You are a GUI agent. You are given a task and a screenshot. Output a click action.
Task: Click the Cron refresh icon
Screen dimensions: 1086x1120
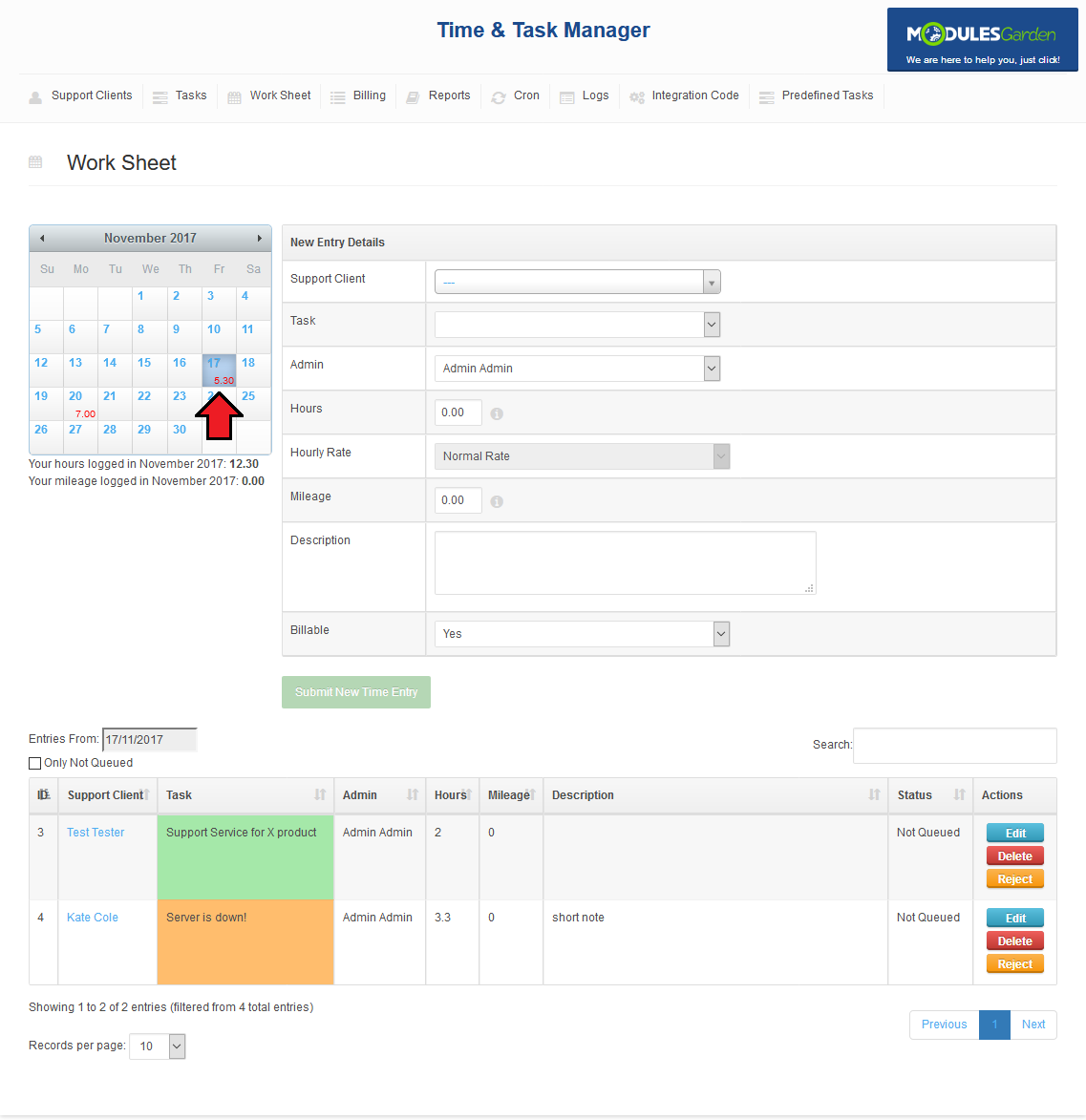coord(499,97)
